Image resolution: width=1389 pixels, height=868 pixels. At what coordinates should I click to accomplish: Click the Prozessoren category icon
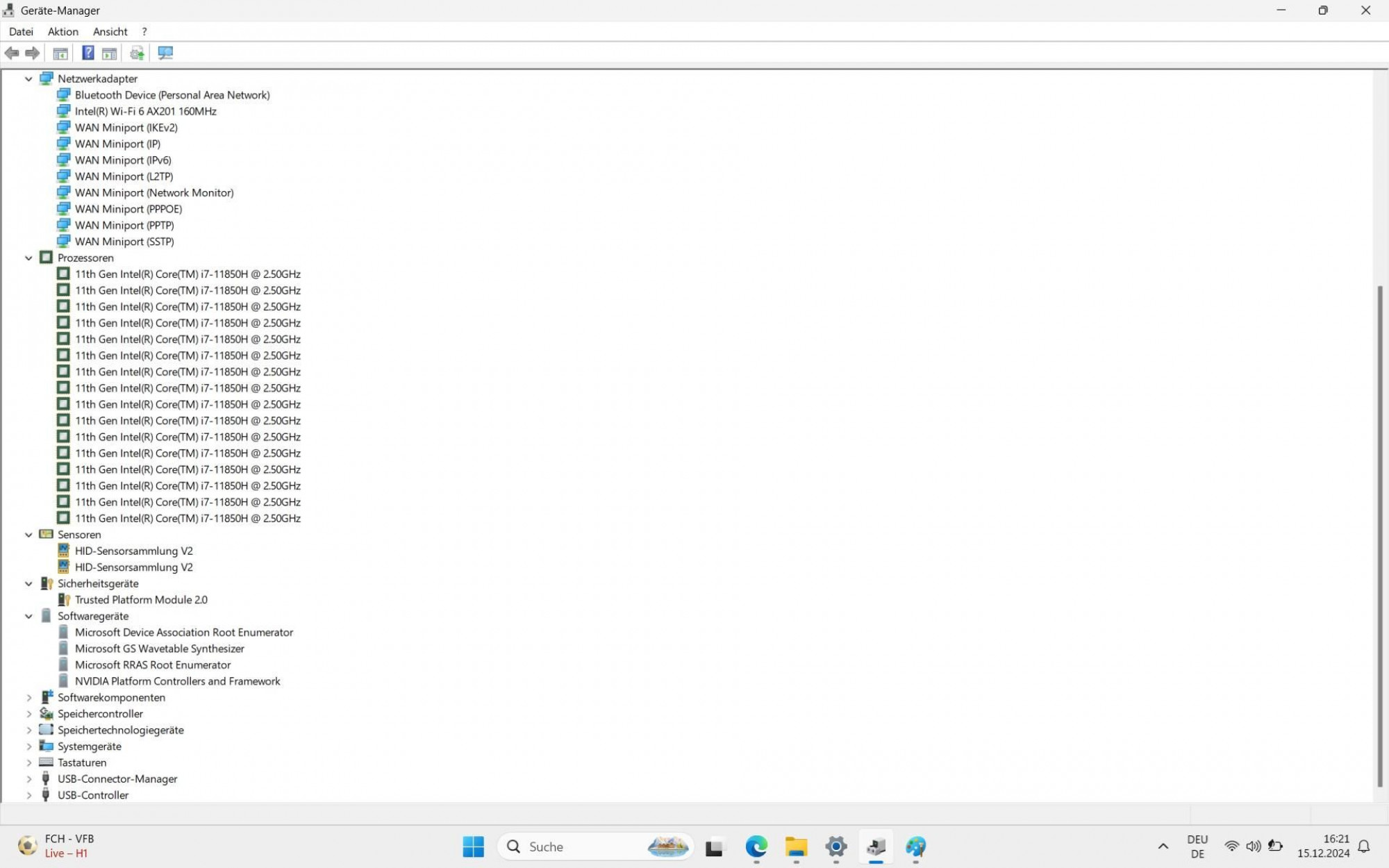click(47, 258)
